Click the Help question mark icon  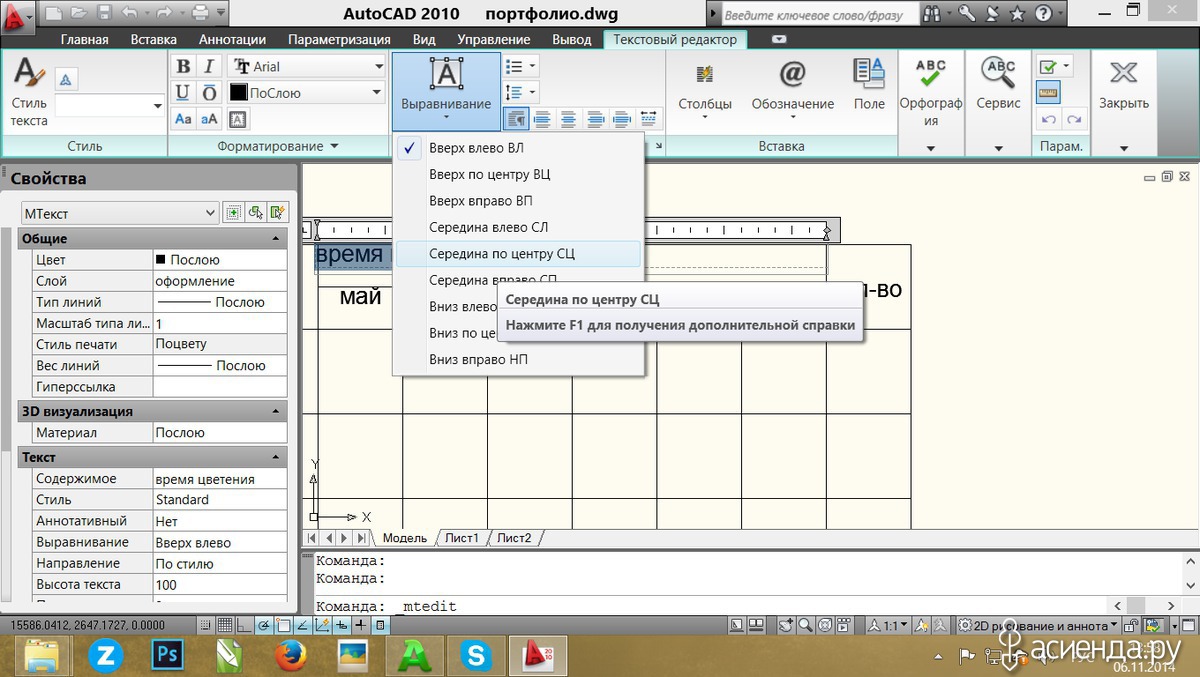tap(1042, 15)
